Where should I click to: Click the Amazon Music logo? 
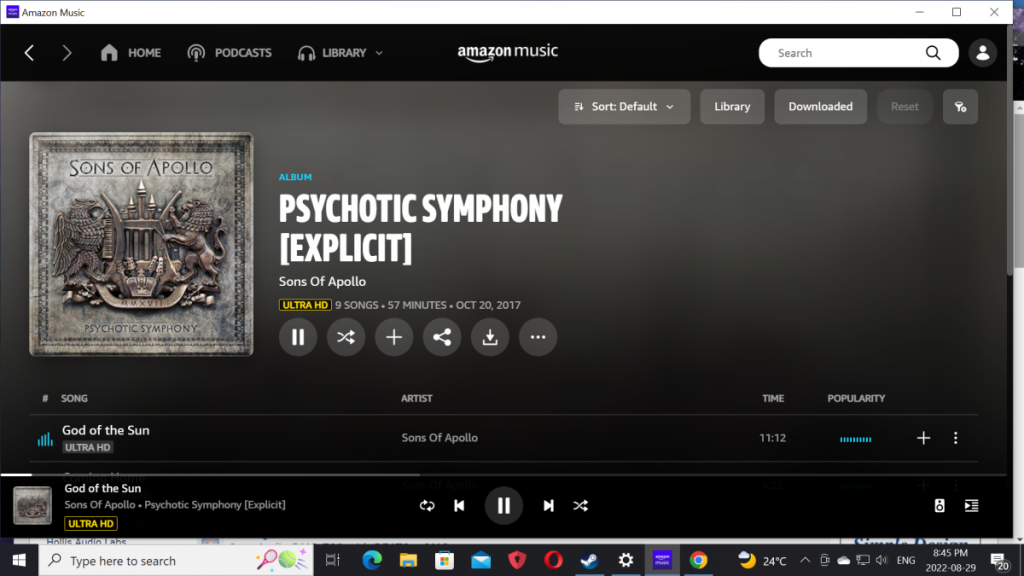[507, 52]
